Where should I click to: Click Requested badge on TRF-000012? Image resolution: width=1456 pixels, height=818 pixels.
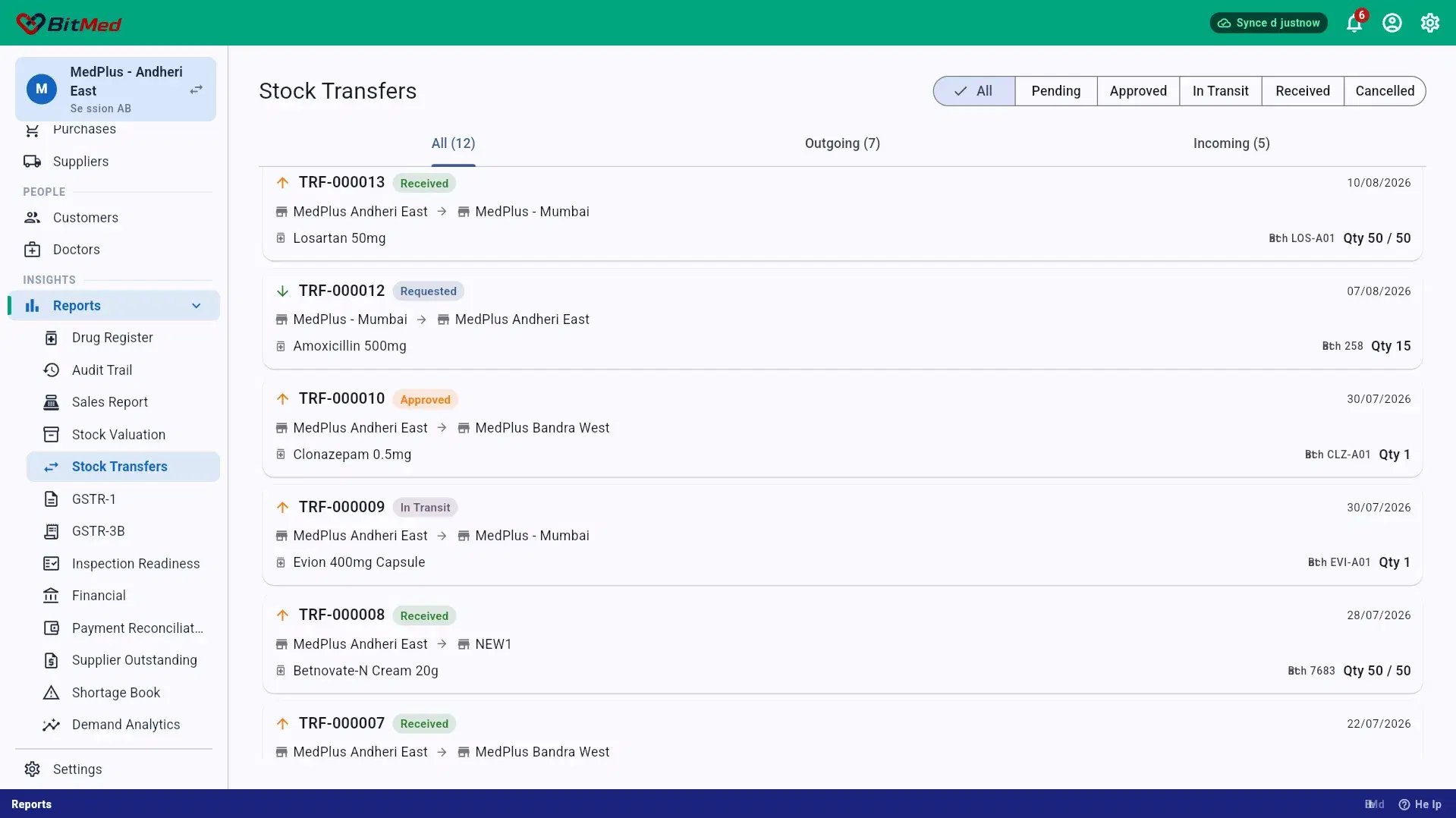point(428,291)
